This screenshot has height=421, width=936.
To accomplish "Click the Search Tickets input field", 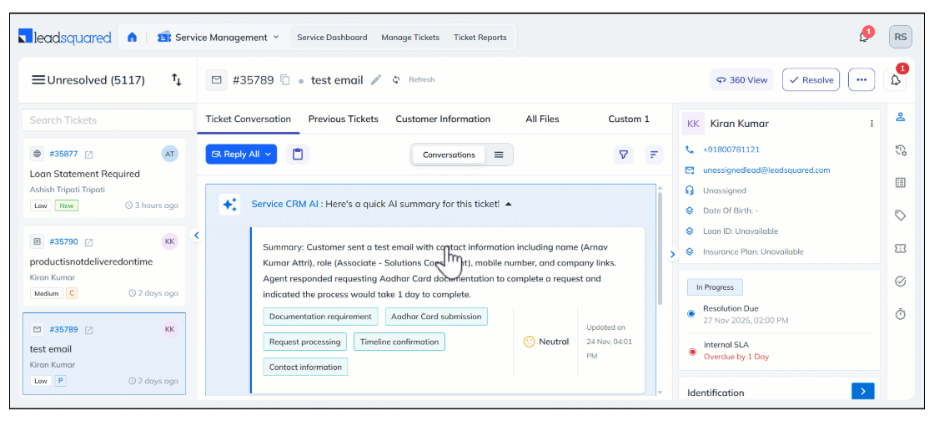I will (108, 120).
